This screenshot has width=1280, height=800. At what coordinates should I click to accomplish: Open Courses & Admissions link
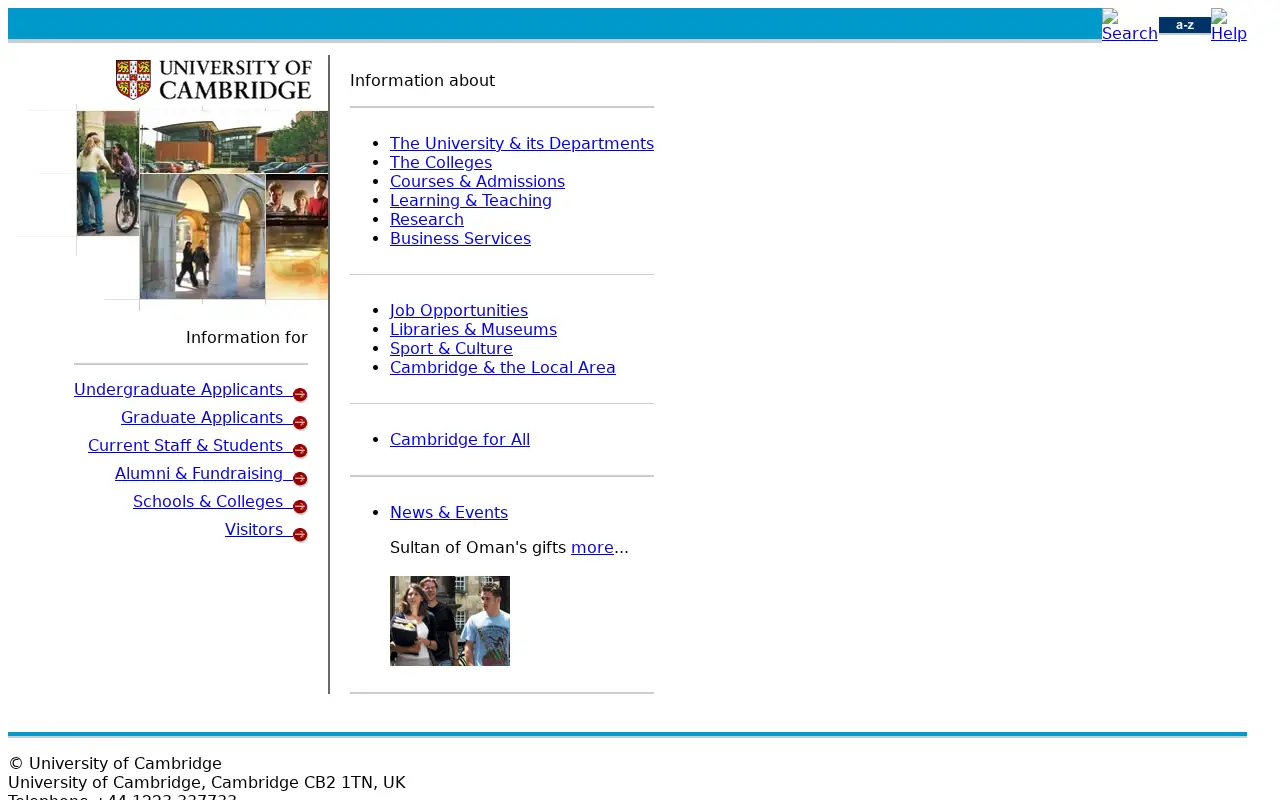(477, 182)
